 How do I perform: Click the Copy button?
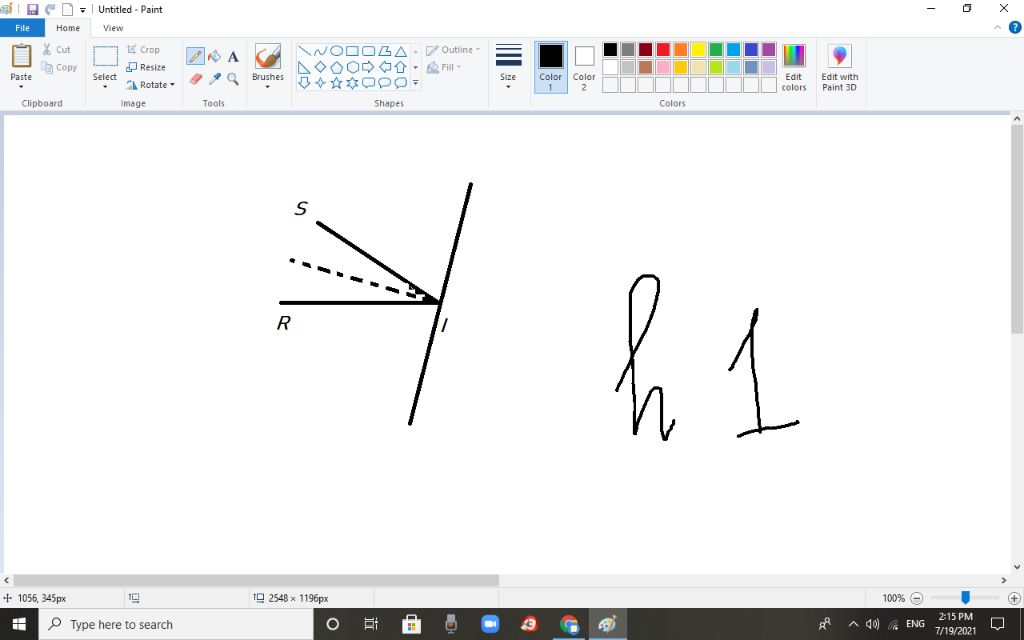59,67
